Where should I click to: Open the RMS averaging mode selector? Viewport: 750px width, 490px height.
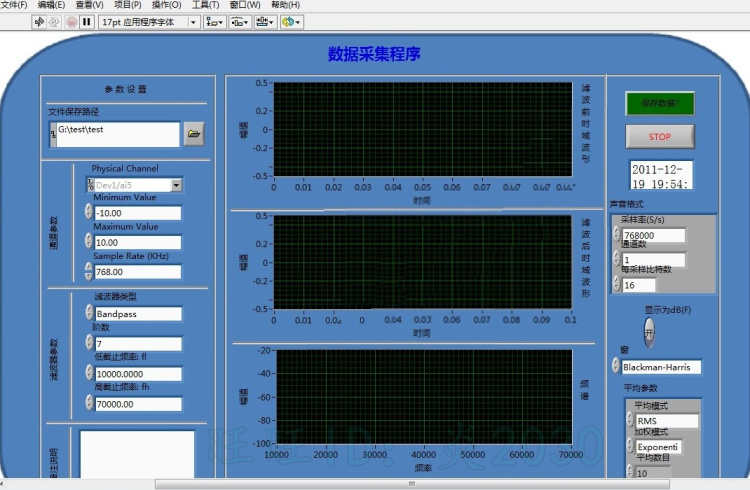[667, 421]
